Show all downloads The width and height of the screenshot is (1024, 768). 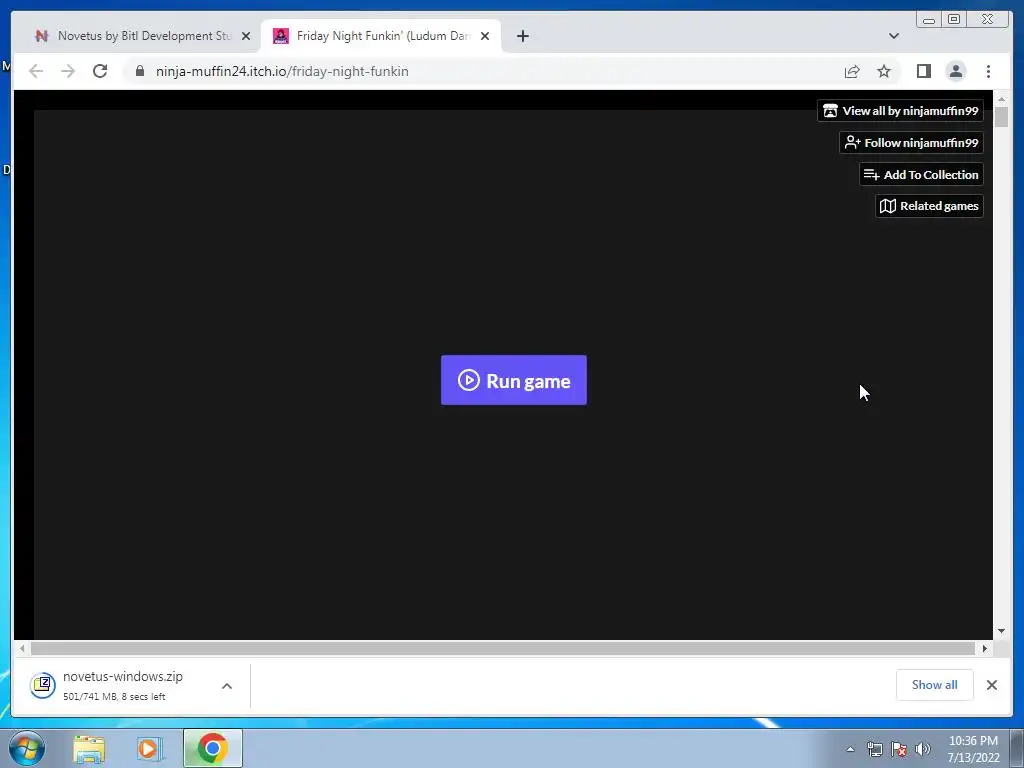[935, 684]
